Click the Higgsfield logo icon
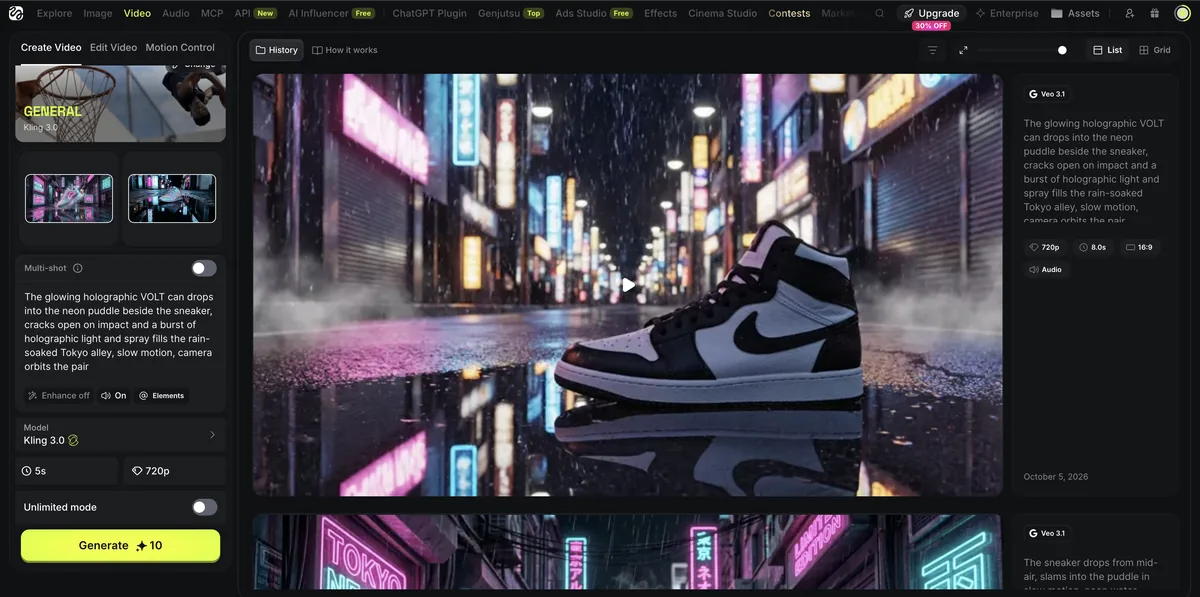1200x597 pixels. click(x=16, y=13)
